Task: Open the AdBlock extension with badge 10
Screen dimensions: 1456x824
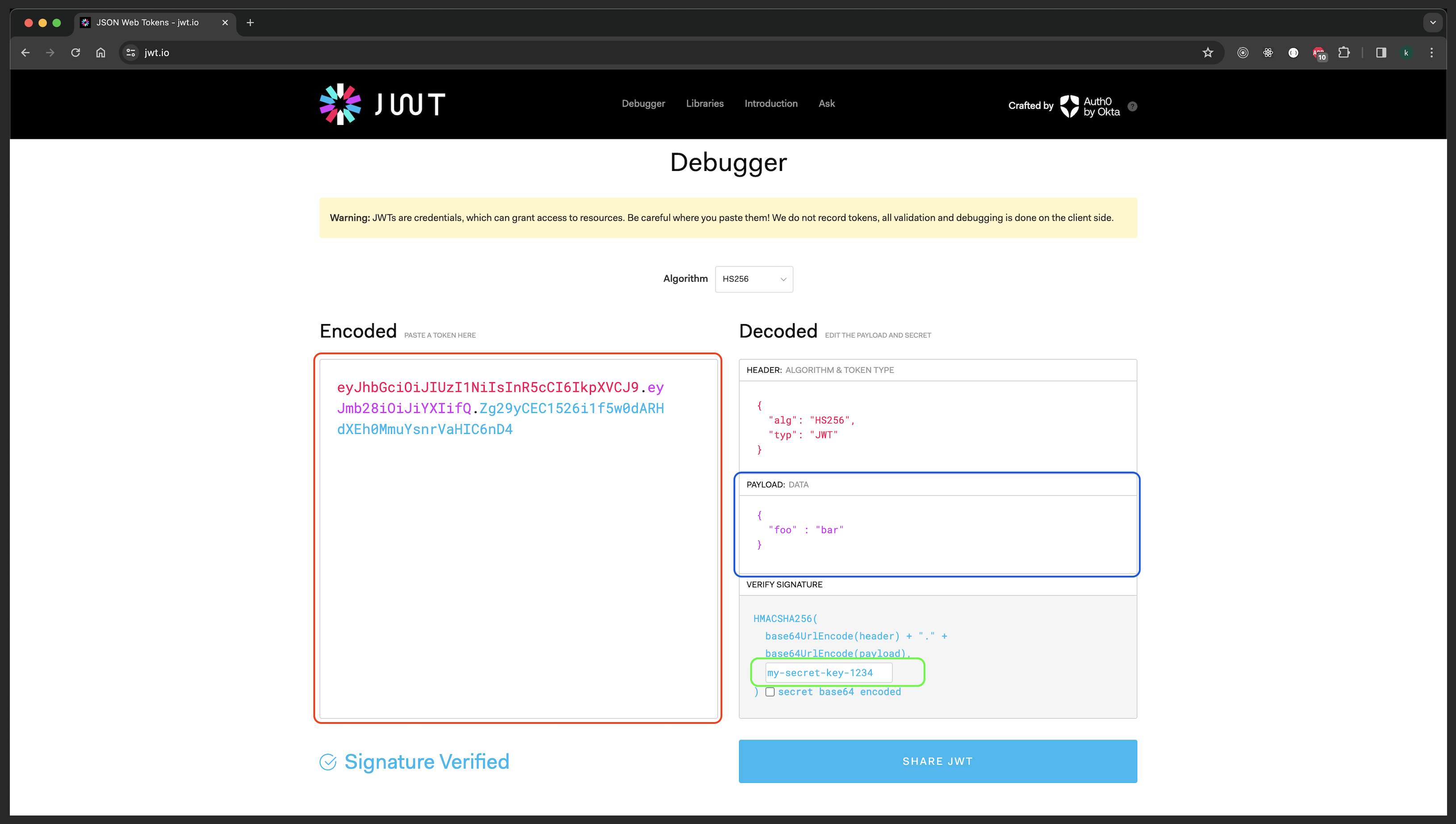Action: coord(1319,52)
